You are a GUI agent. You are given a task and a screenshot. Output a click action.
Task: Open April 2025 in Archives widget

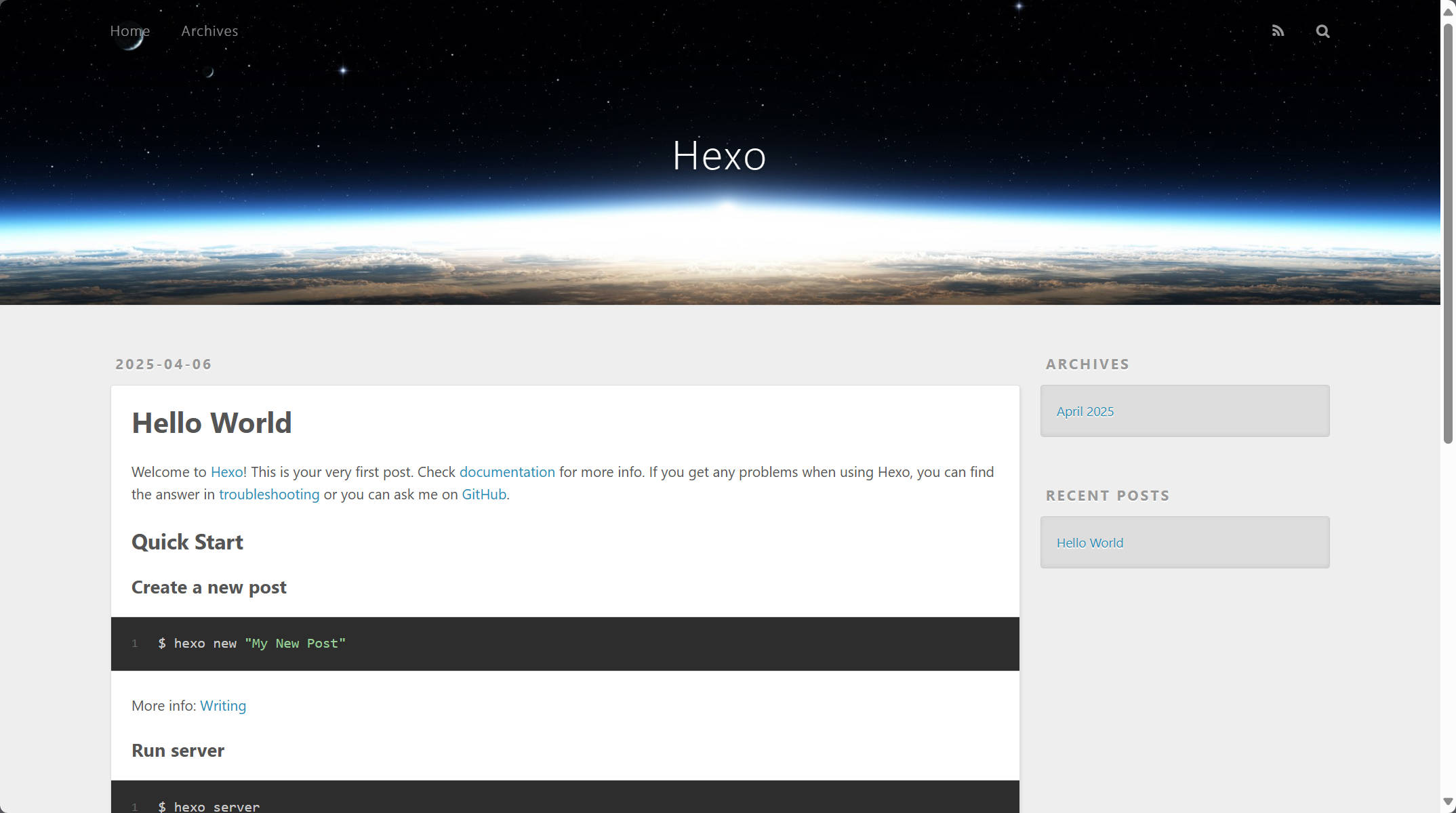pos(1085,412)
